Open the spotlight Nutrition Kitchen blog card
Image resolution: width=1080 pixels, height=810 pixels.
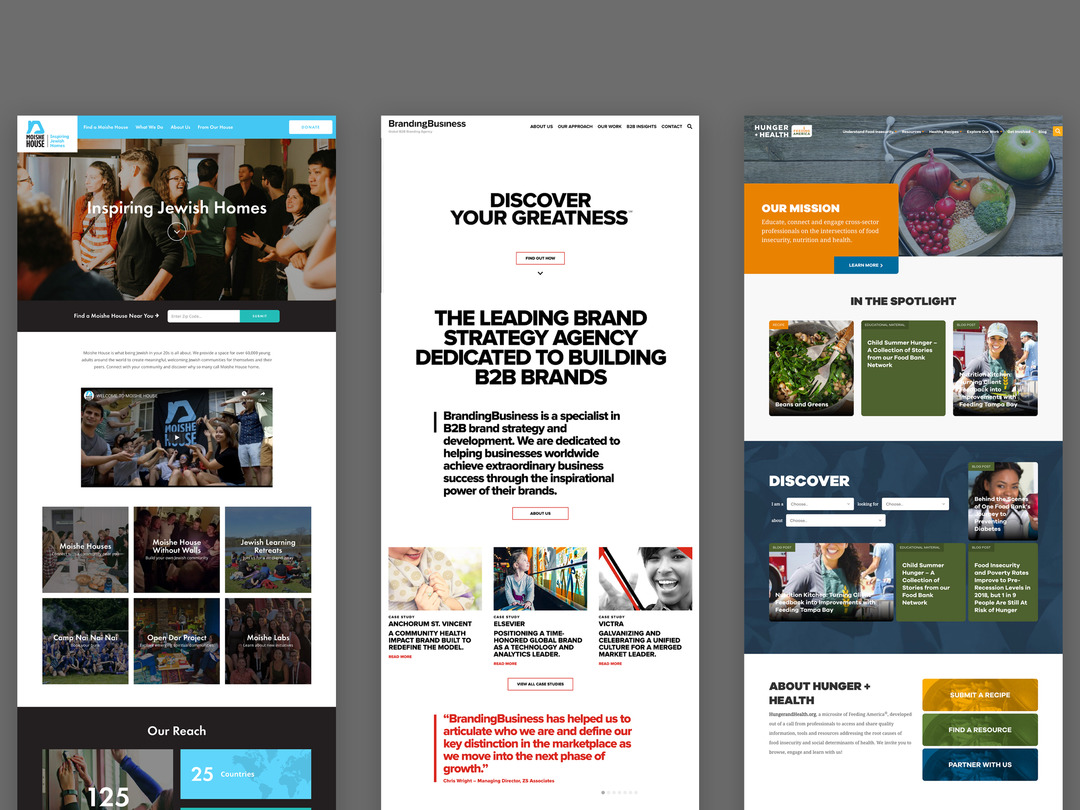tap(995, 368)
